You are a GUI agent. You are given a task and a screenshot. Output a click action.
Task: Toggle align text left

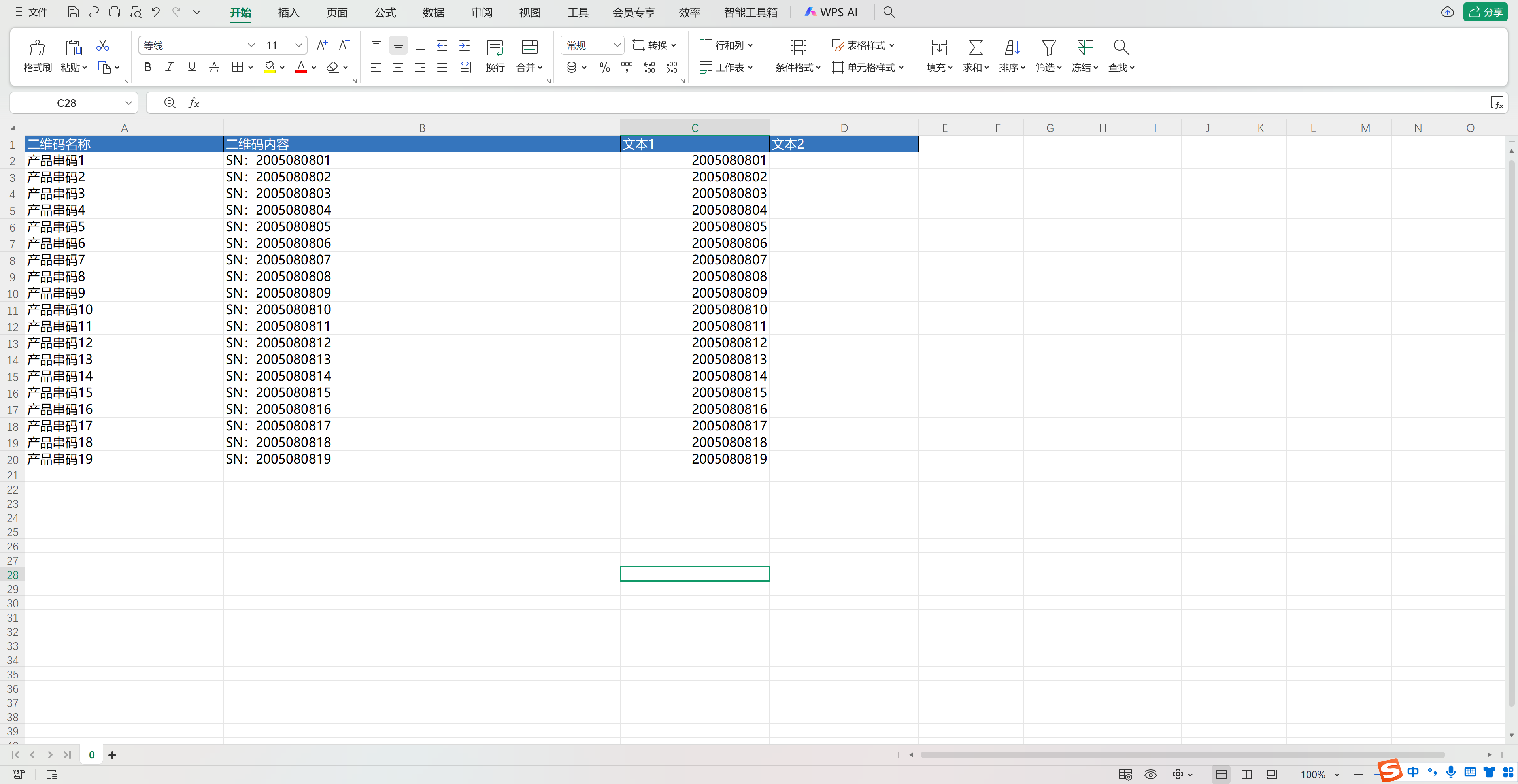click(376, 68)
